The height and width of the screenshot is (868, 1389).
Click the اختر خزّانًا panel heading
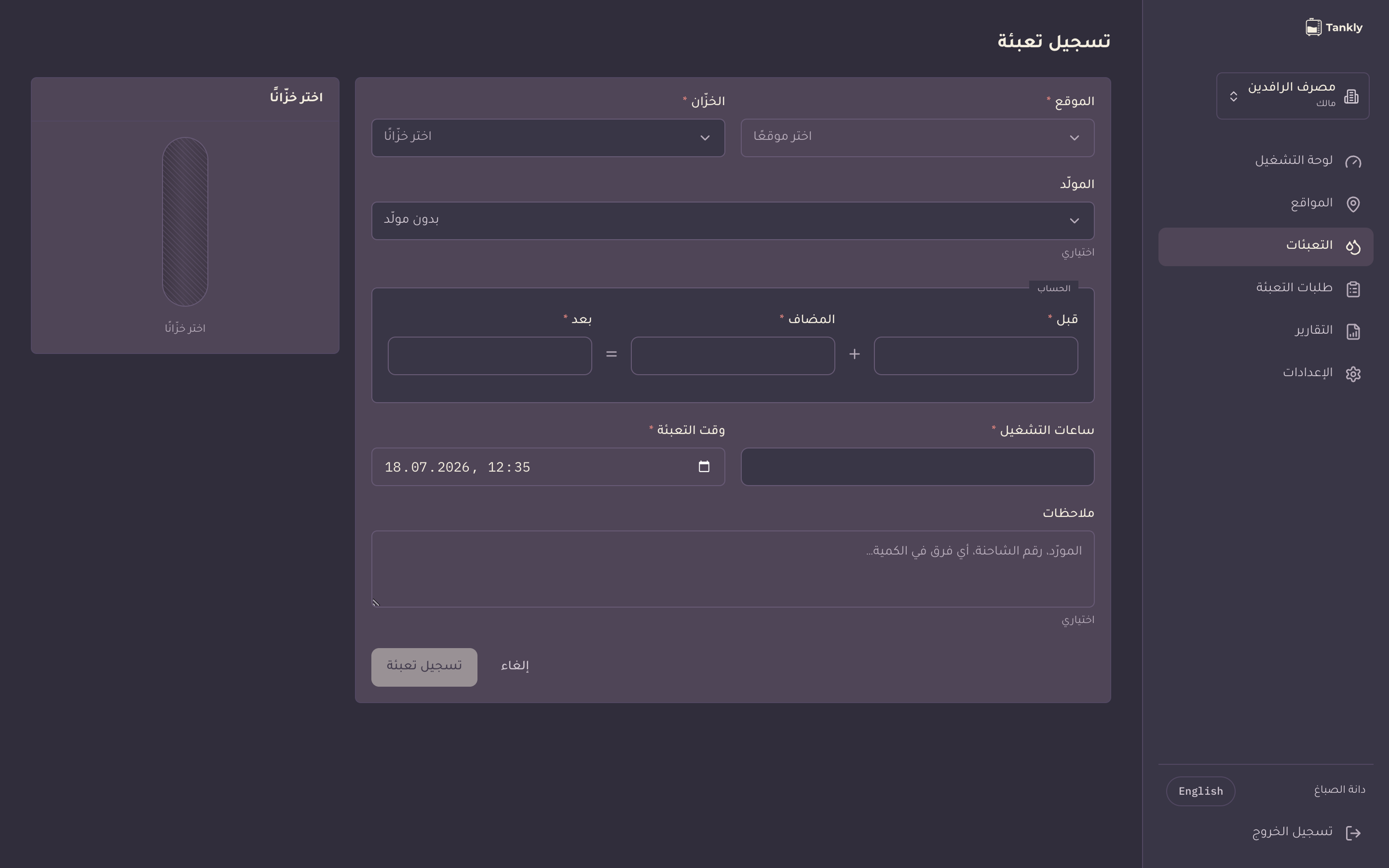click(x=296, y=97)
